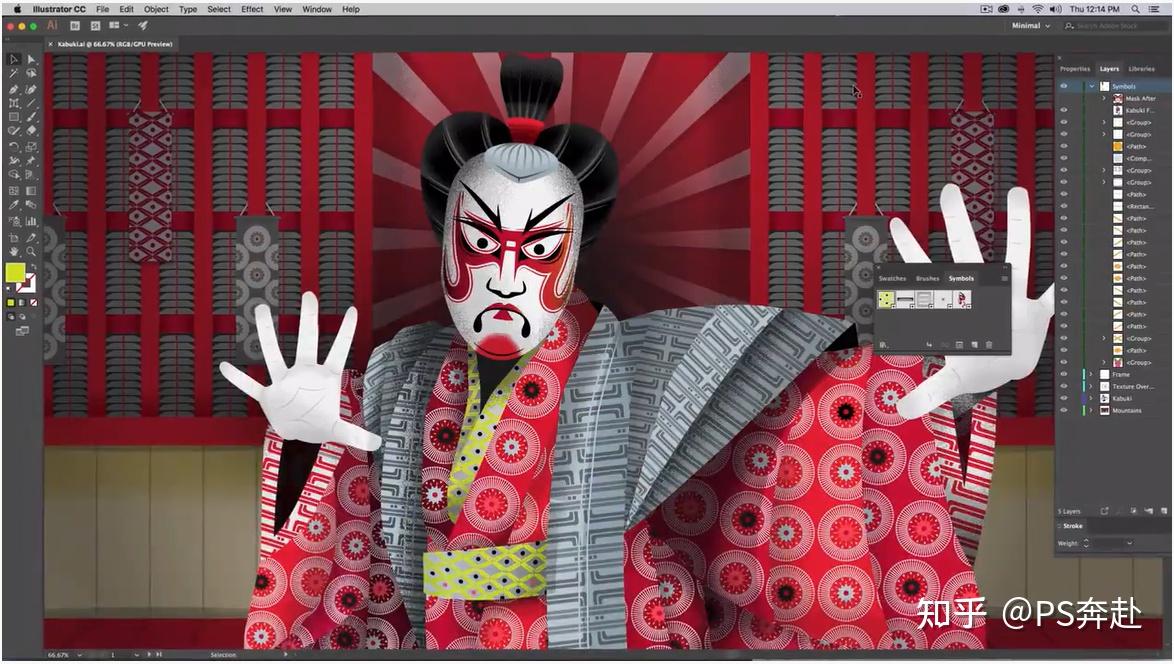Pick the Rectangle tool
This screenshot has height=664, width=1174.
click(13, 117)
